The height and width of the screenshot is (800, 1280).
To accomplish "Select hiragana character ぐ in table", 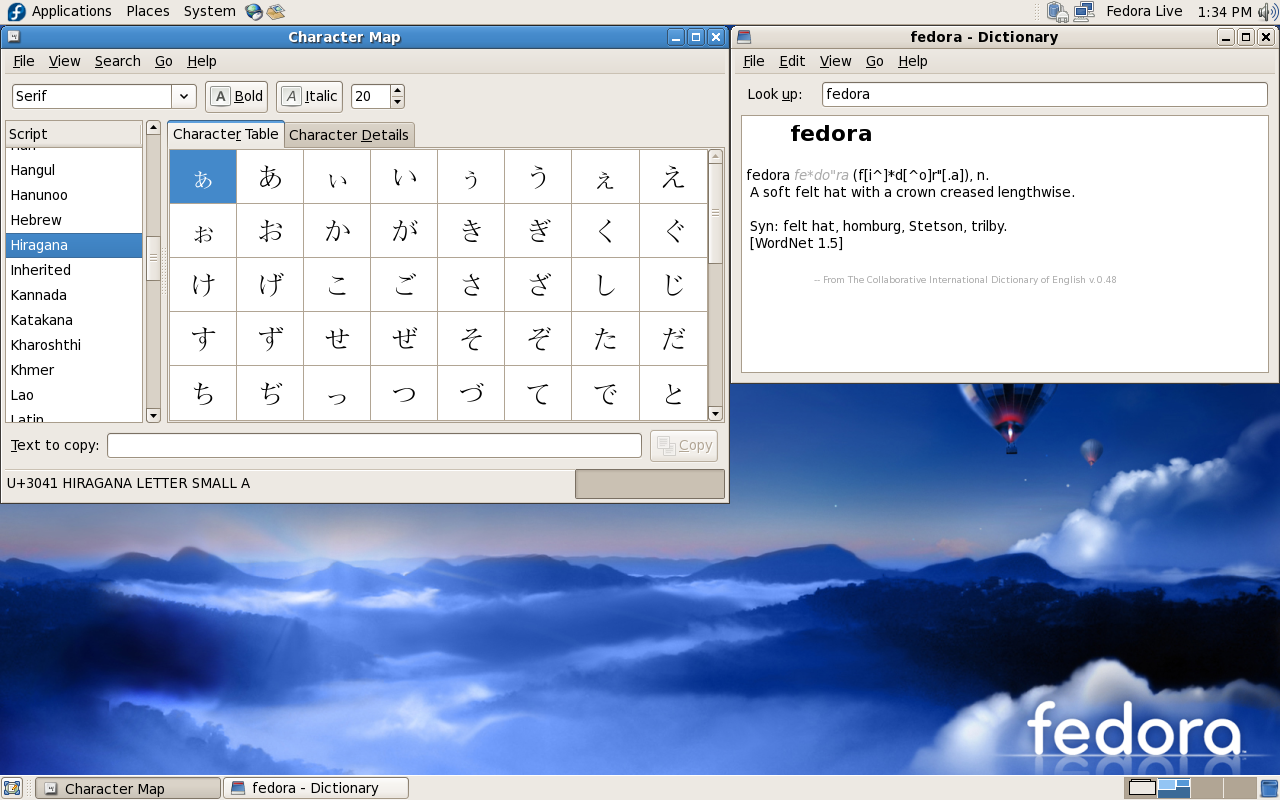I will tap(673, 231).
